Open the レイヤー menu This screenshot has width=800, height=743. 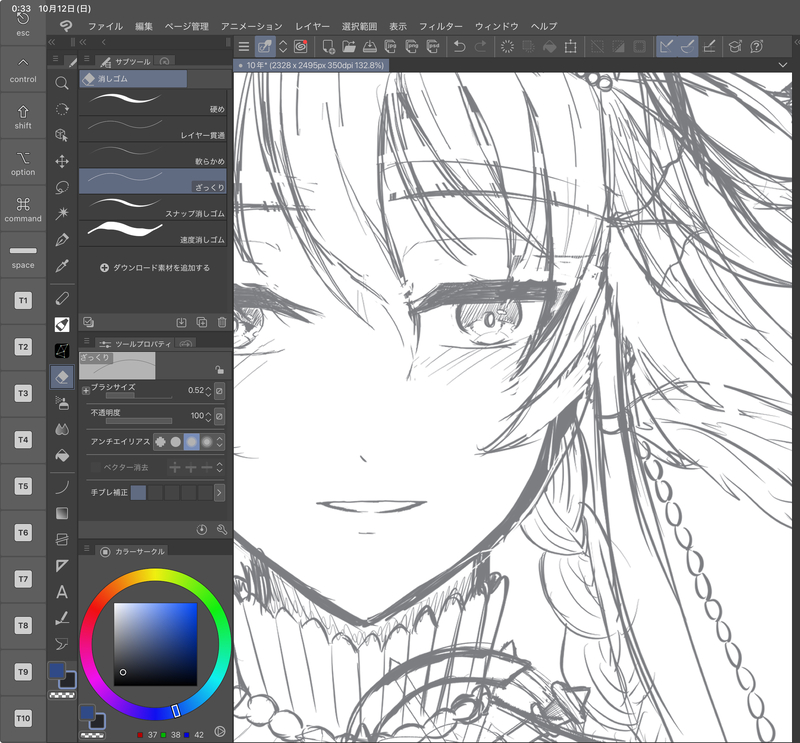[x=312, y=26]
